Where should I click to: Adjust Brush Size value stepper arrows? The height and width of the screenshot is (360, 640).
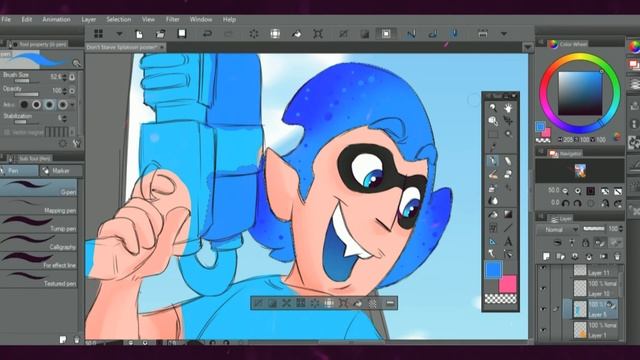coord(64,77)
